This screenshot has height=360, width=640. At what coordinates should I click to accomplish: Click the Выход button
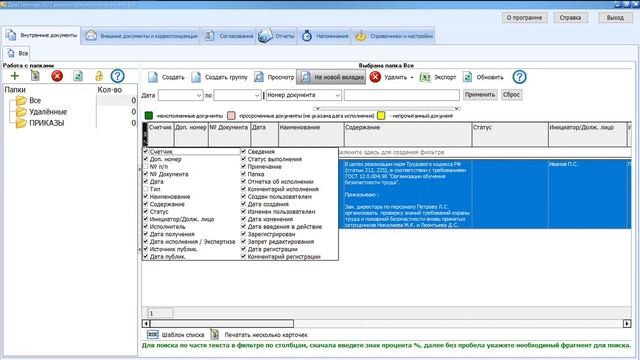[615, 18]
